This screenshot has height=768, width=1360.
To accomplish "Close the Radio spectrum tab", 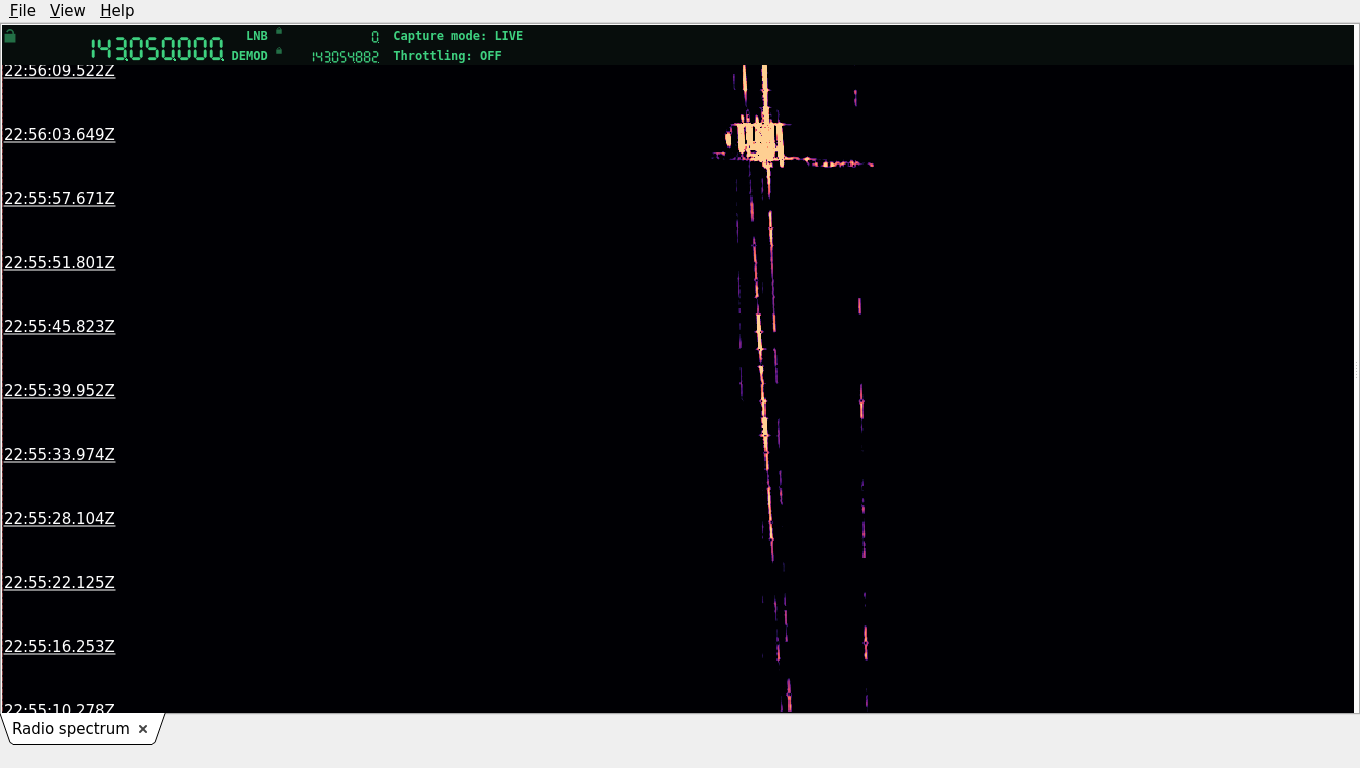I will [x=143, y=729].
